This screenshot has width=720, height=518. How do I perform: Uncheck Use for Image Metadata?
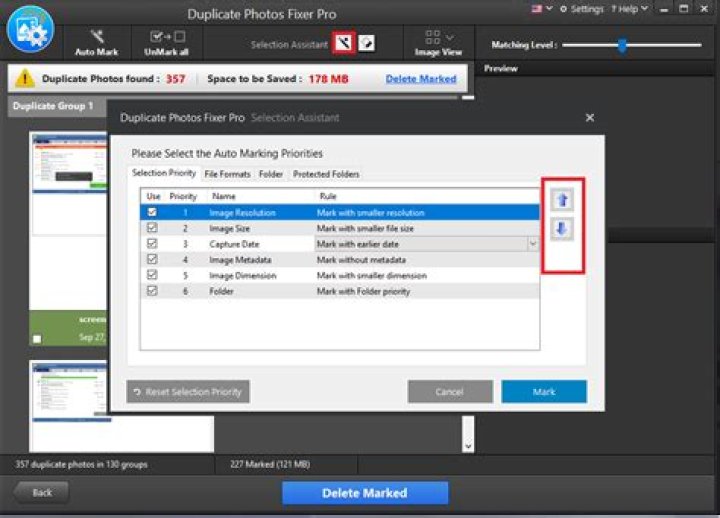(x=152, y=259)
